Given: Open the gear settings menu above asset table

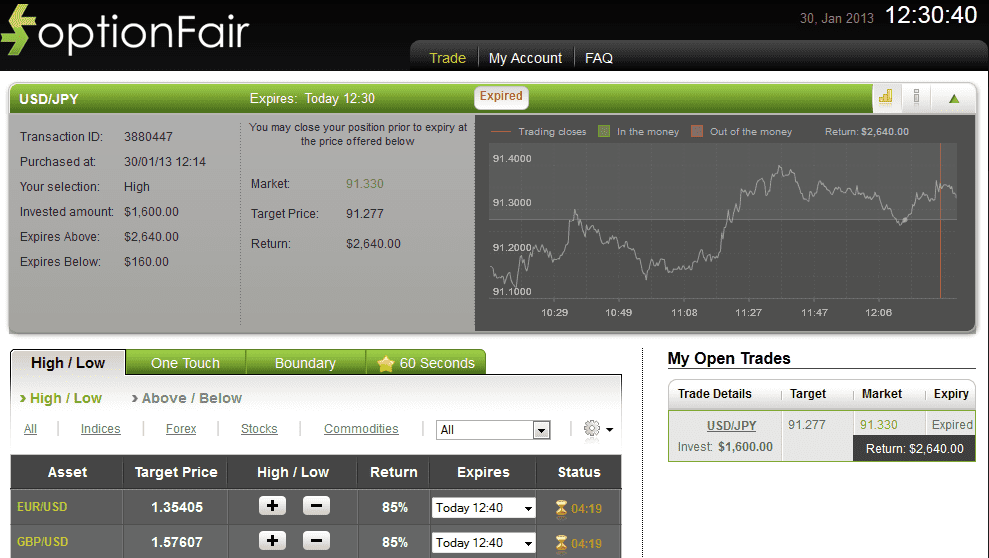Looking at the screenshot, I should pos(597,429).
